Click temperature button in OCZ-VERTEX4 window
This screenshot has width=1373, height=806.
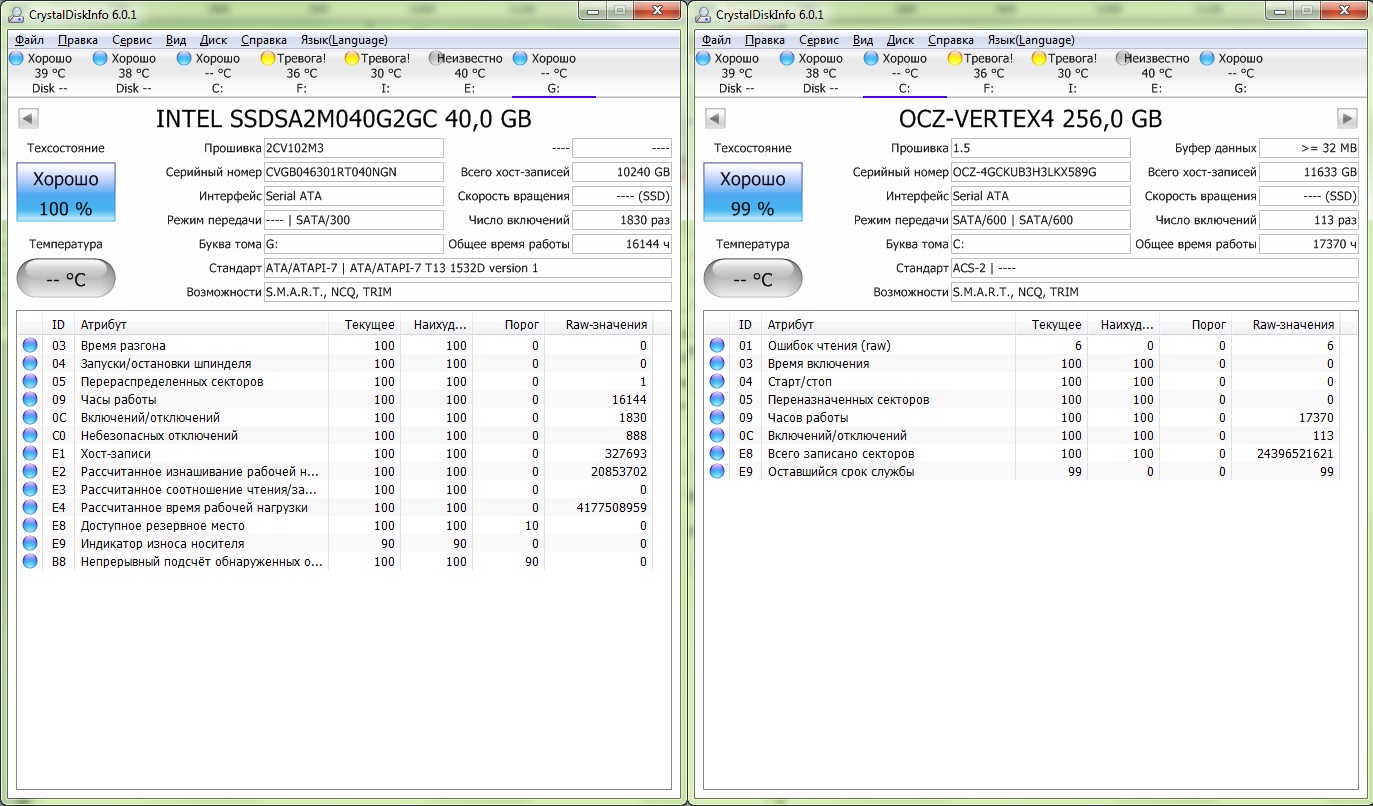coord(753,279)
